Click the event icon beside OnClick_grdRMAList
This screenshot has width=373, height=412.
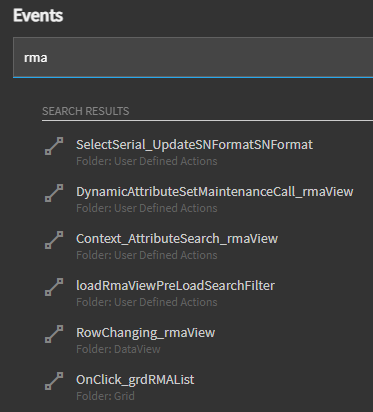tap(54, 381)
